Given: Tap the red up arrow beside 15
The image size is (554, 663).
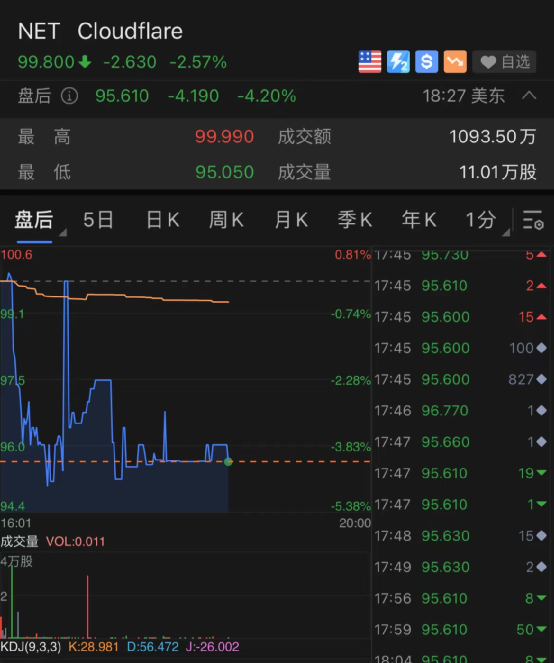Looking at the screenshot, I should pos(541,317).
